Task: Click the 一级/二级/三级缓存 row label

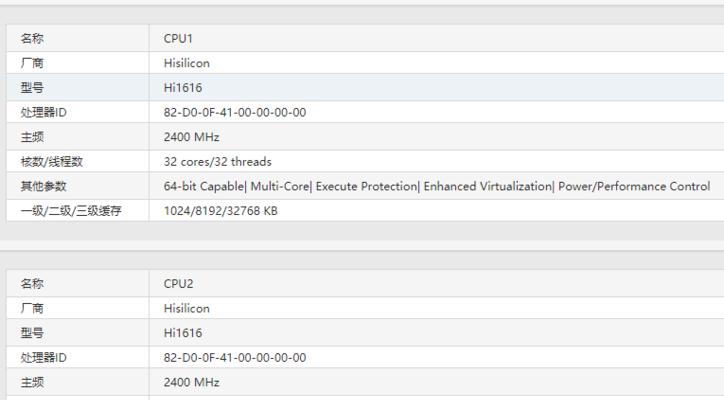Action: (x=71, y=211)
